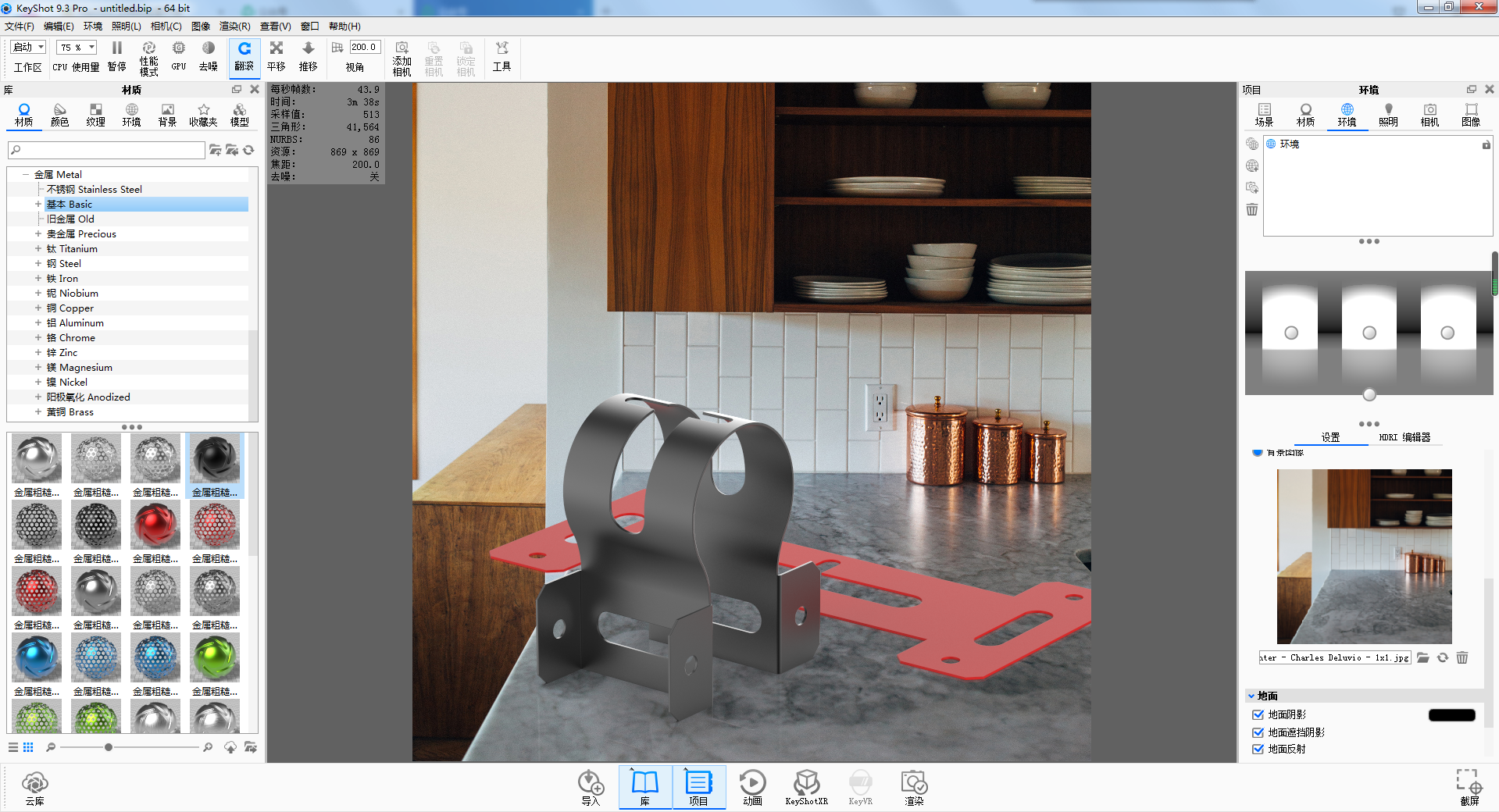Open the CPU usage 75% dropdown
The width and height of the screenshot is (1499, 812).
coord(77,47)
